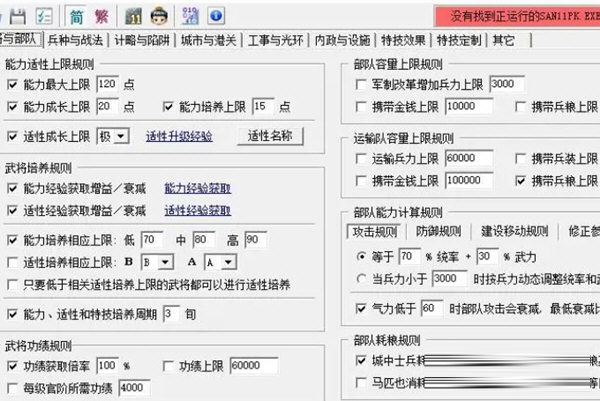Open the 计略与陷阱 tab
Image resolution: width=600 pixels, height=401 pixels.
pos(142,40)
